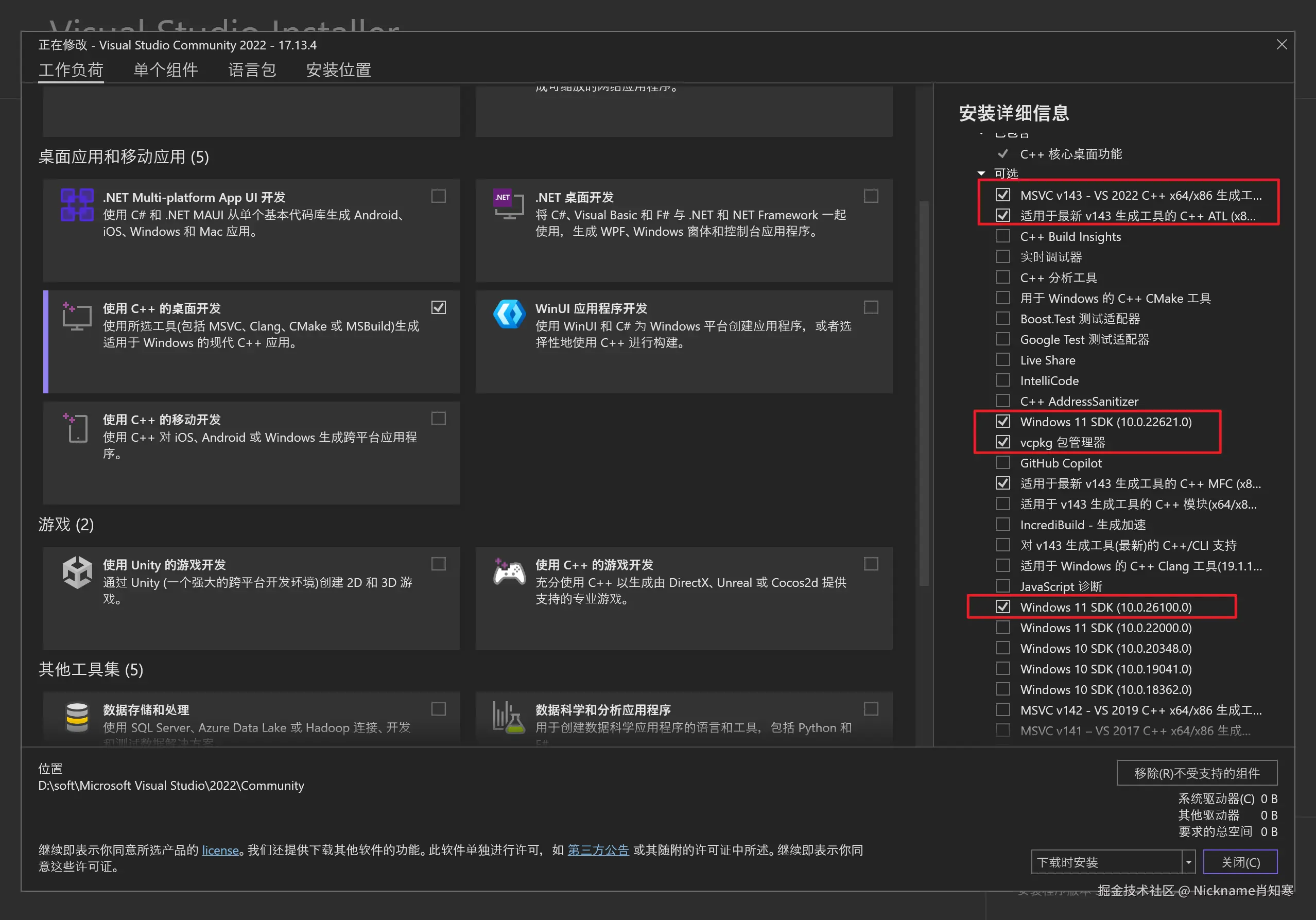Viewport: 1316px width, 920px height.
Task: Close the modify dialog with the X icon
Action: tap(1282, 45)
